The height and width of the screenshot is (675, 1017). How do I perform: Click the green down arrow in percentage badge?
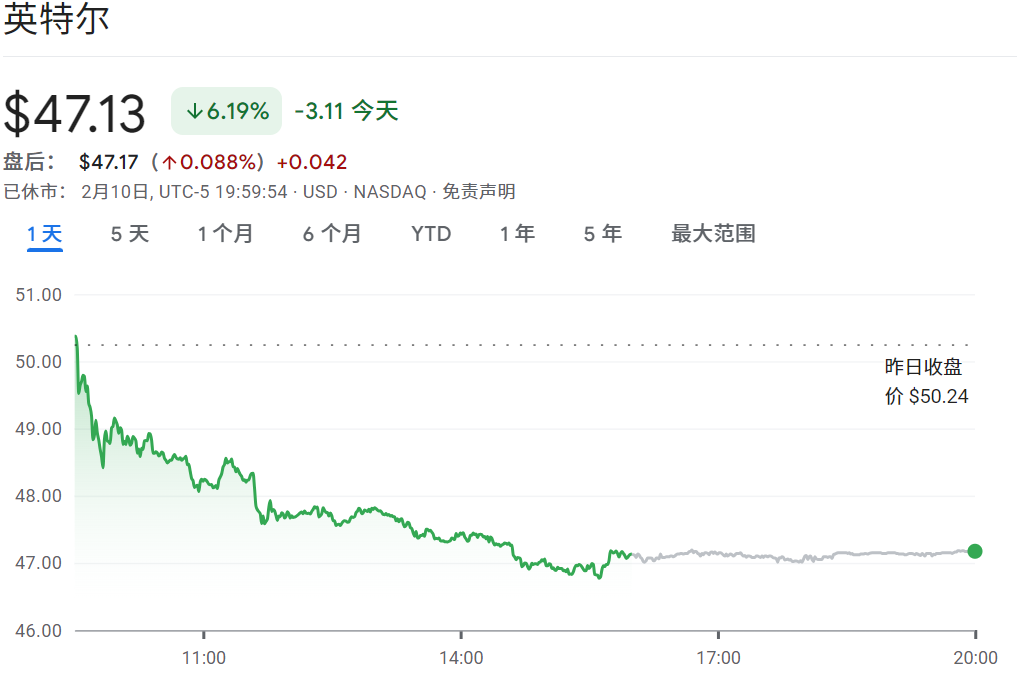[x=195, y=110]
